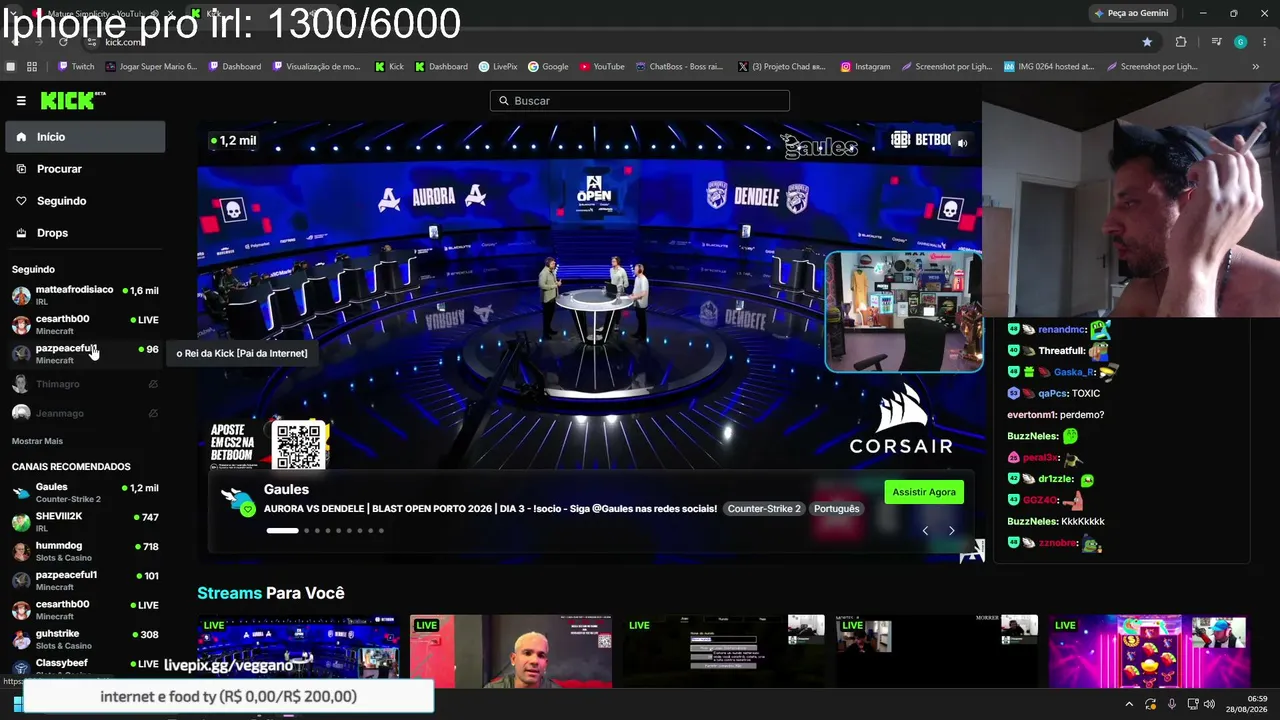Open IMG 0264 hosted bookmark
This screenshot has height=720, width=1280.
click(1049, 67)
